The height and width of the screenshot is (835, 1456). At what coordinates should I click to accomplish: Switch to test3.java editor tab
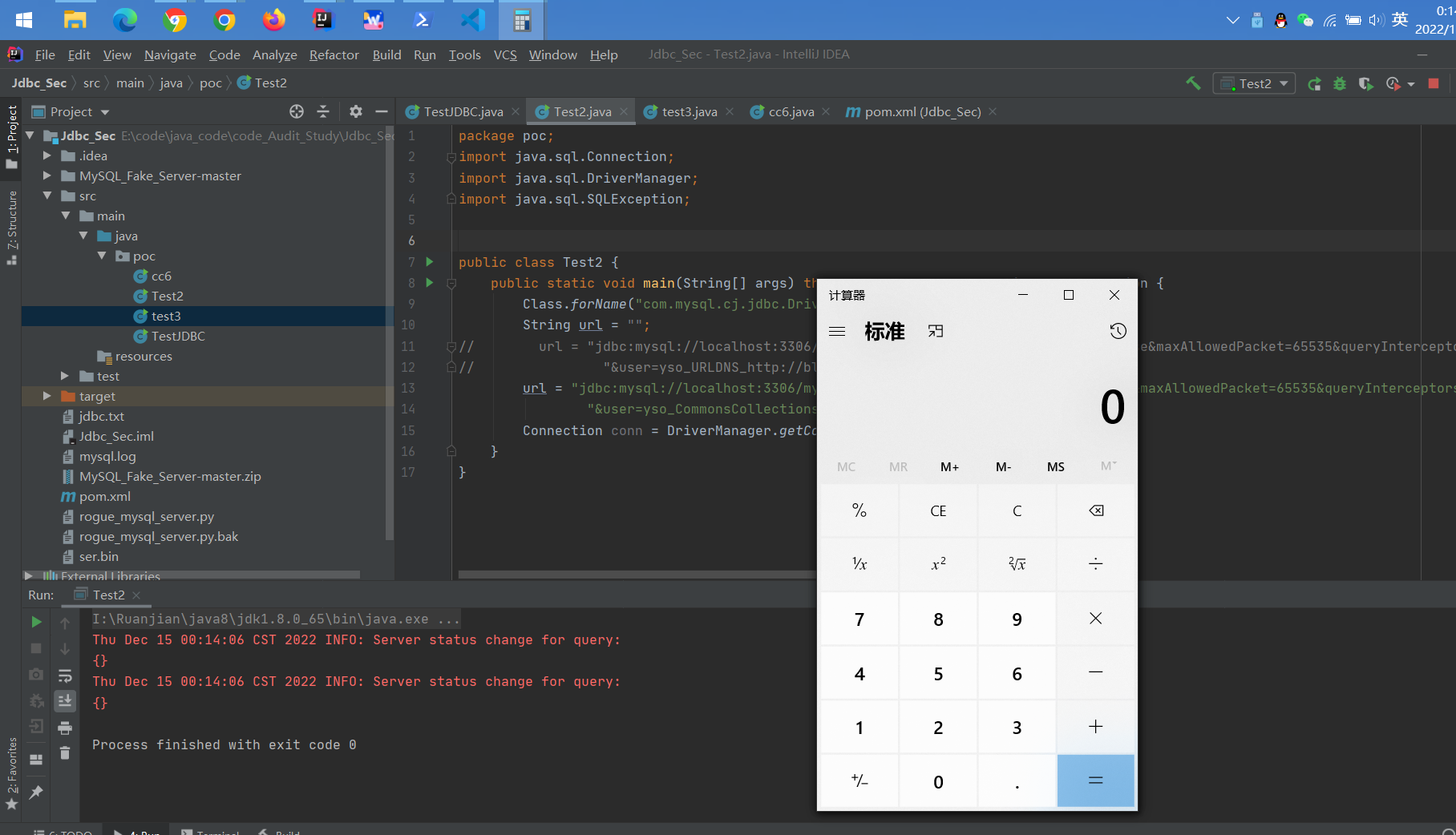pyautogui.click(x=689, y=111)
